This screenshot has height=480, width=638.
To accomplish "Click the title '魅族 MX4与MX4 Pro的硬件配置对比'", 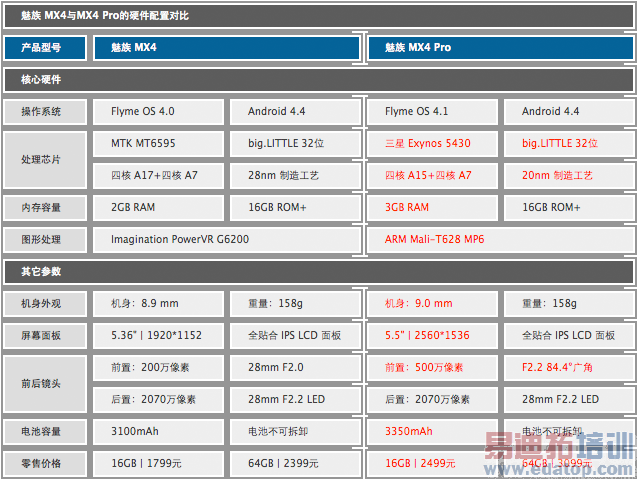I will coord(105,15).
